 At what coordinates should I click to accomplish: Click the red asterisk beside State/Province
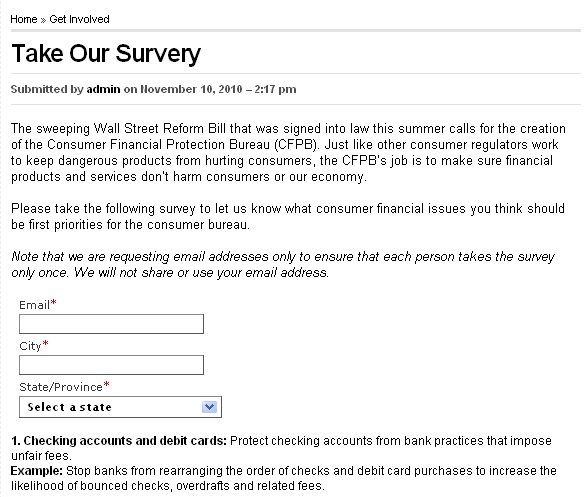tap(107, 384)
